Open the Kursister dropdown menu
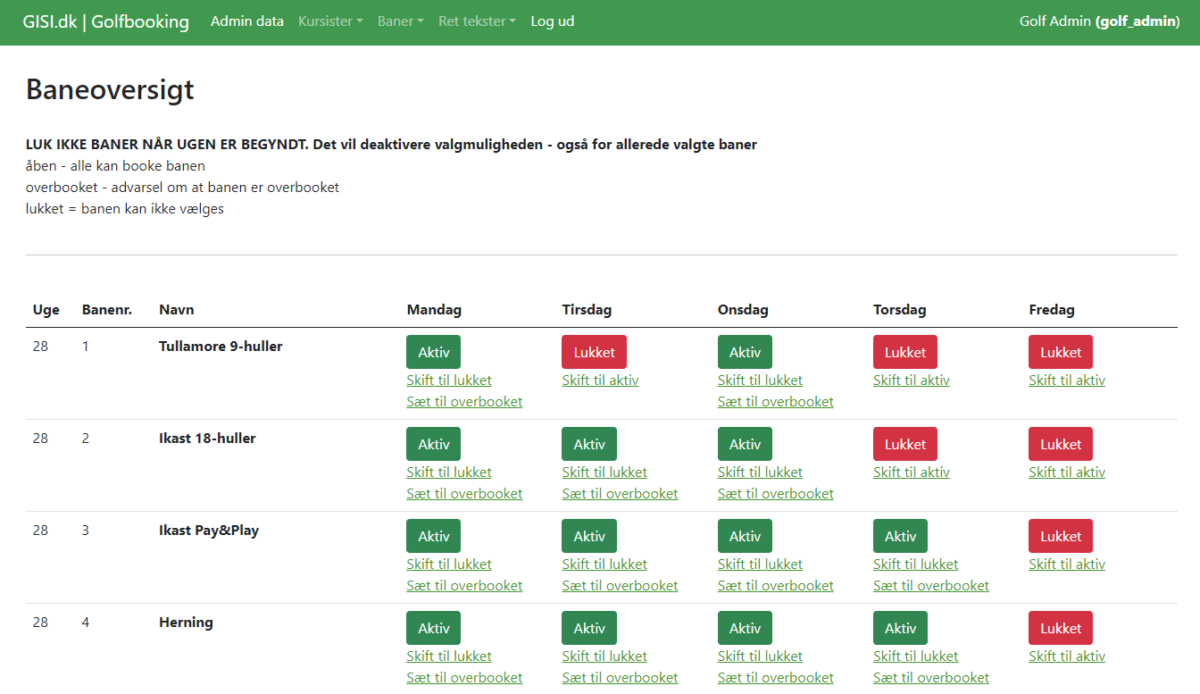1200x694 pixels. point(330,21)
